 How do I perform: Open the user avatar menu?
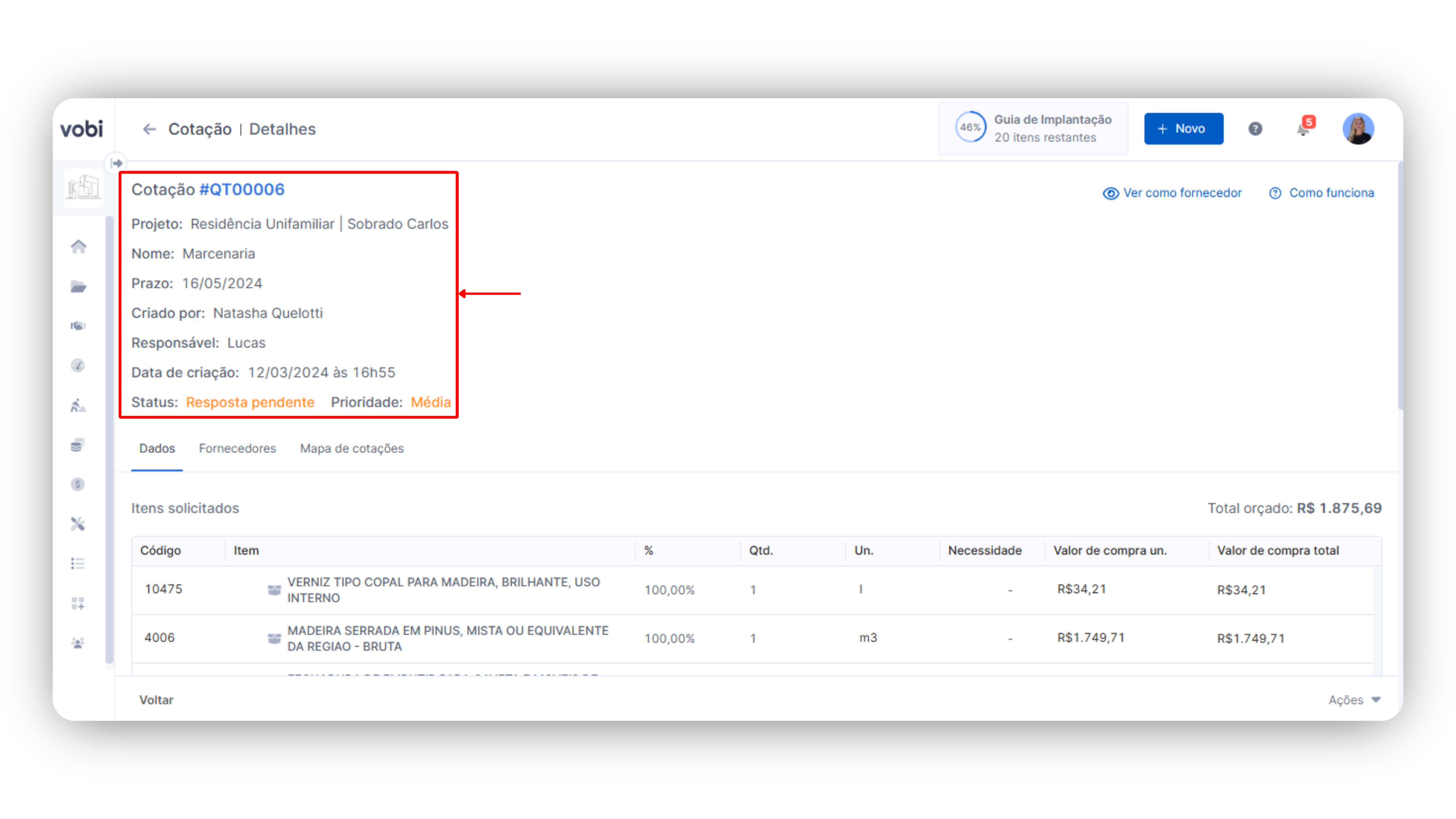pos(1358,129)
